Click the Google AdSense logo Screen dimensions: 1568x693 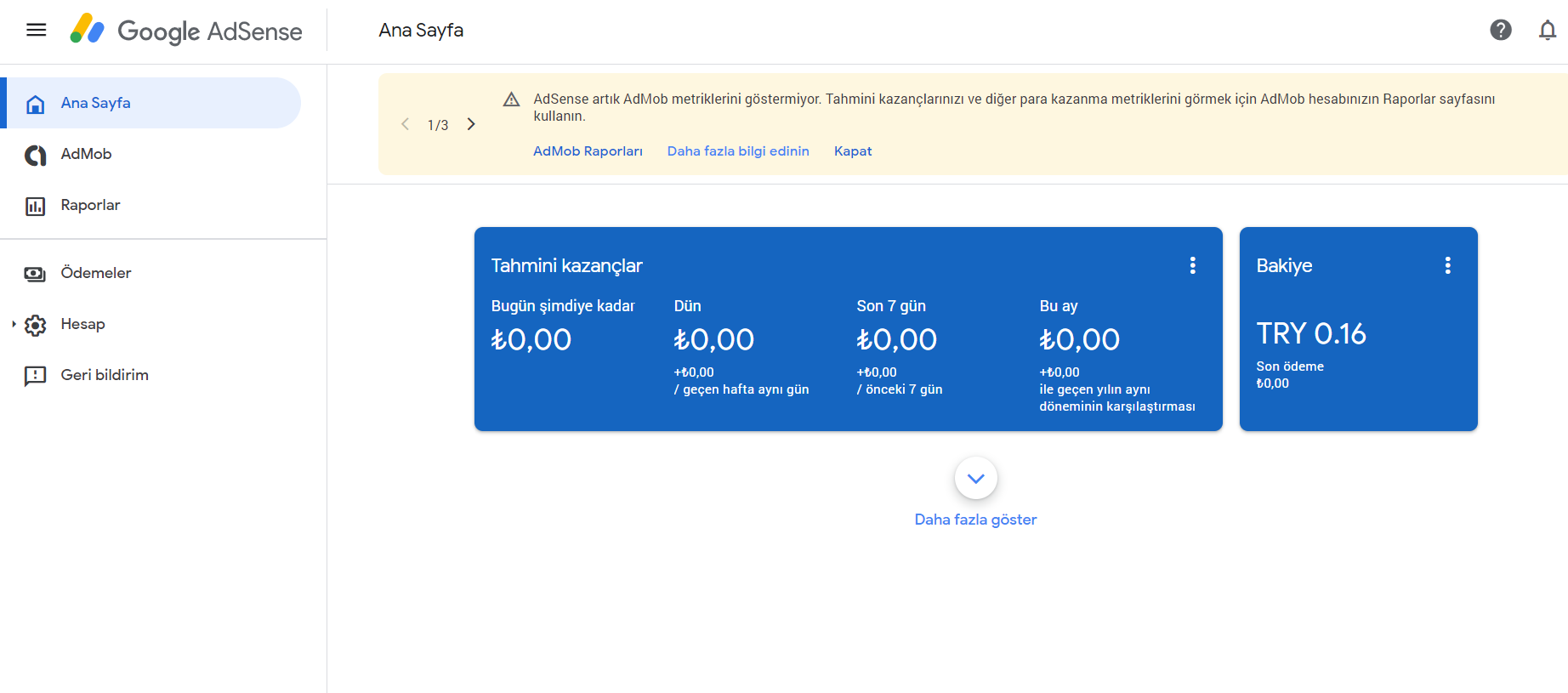pyautogui.click(x=186, y=31)
